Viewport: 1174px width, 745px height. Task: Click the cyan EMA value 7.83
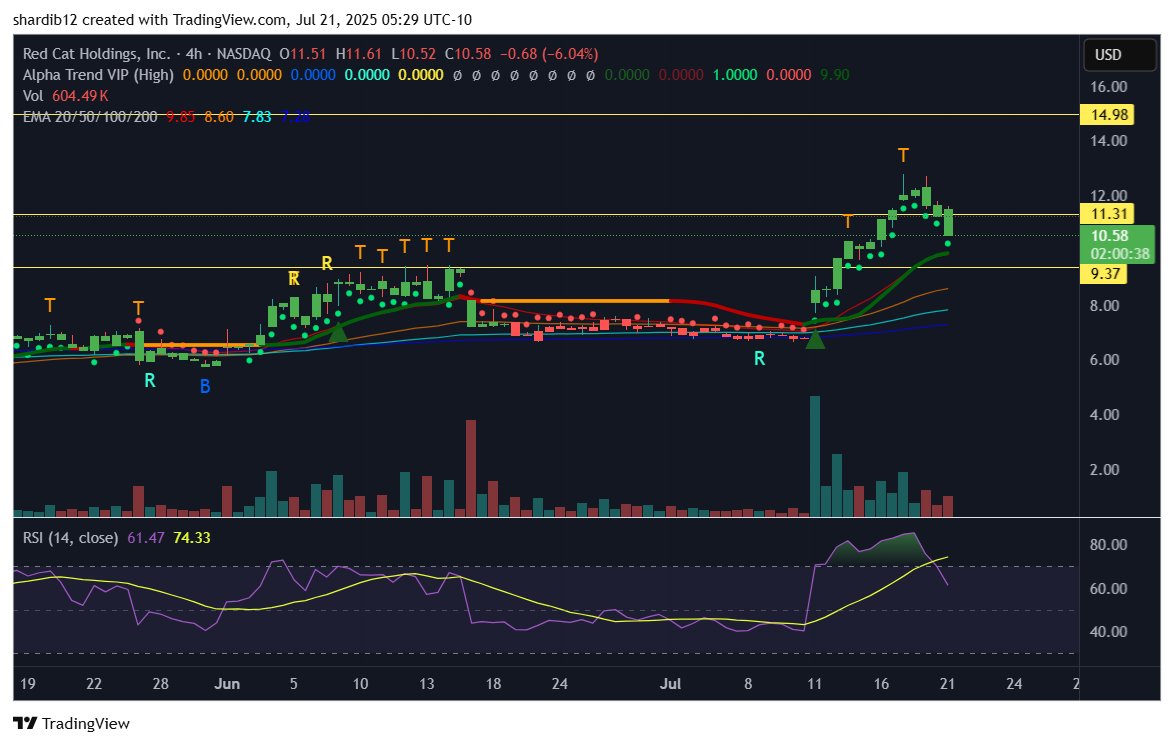pos(257,117)
